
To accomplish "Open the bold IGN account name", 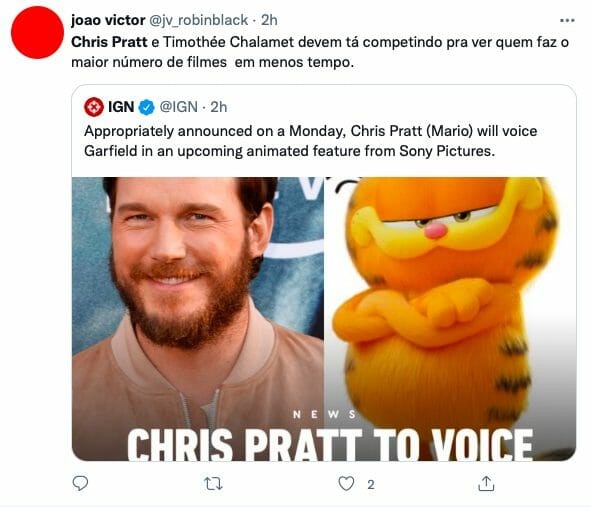I will (121, 107).
